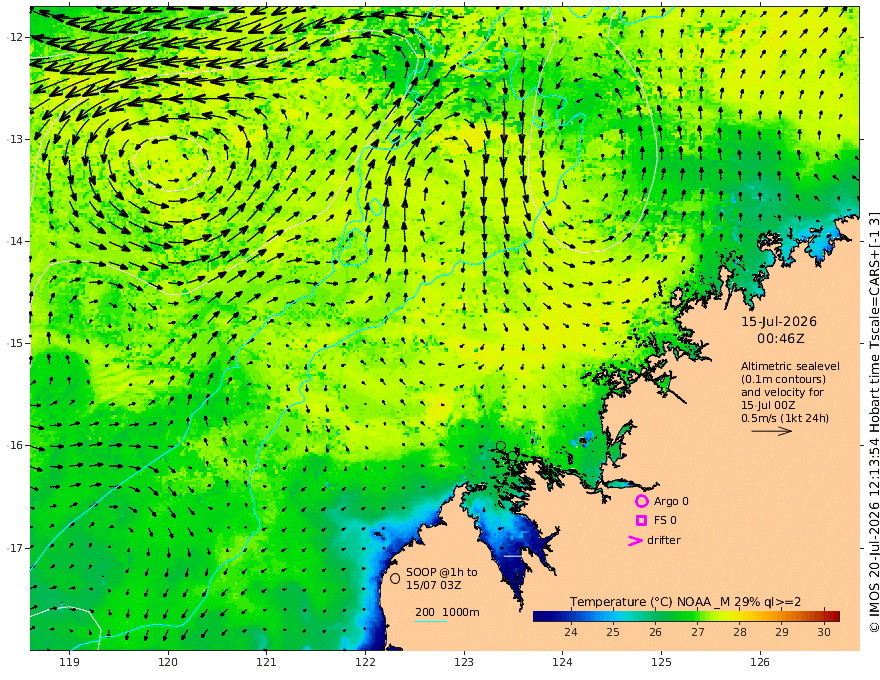Screen dimensions: 880x680
Task: Click the SOOP circle markers near the coast
Action: coord(506,451)
